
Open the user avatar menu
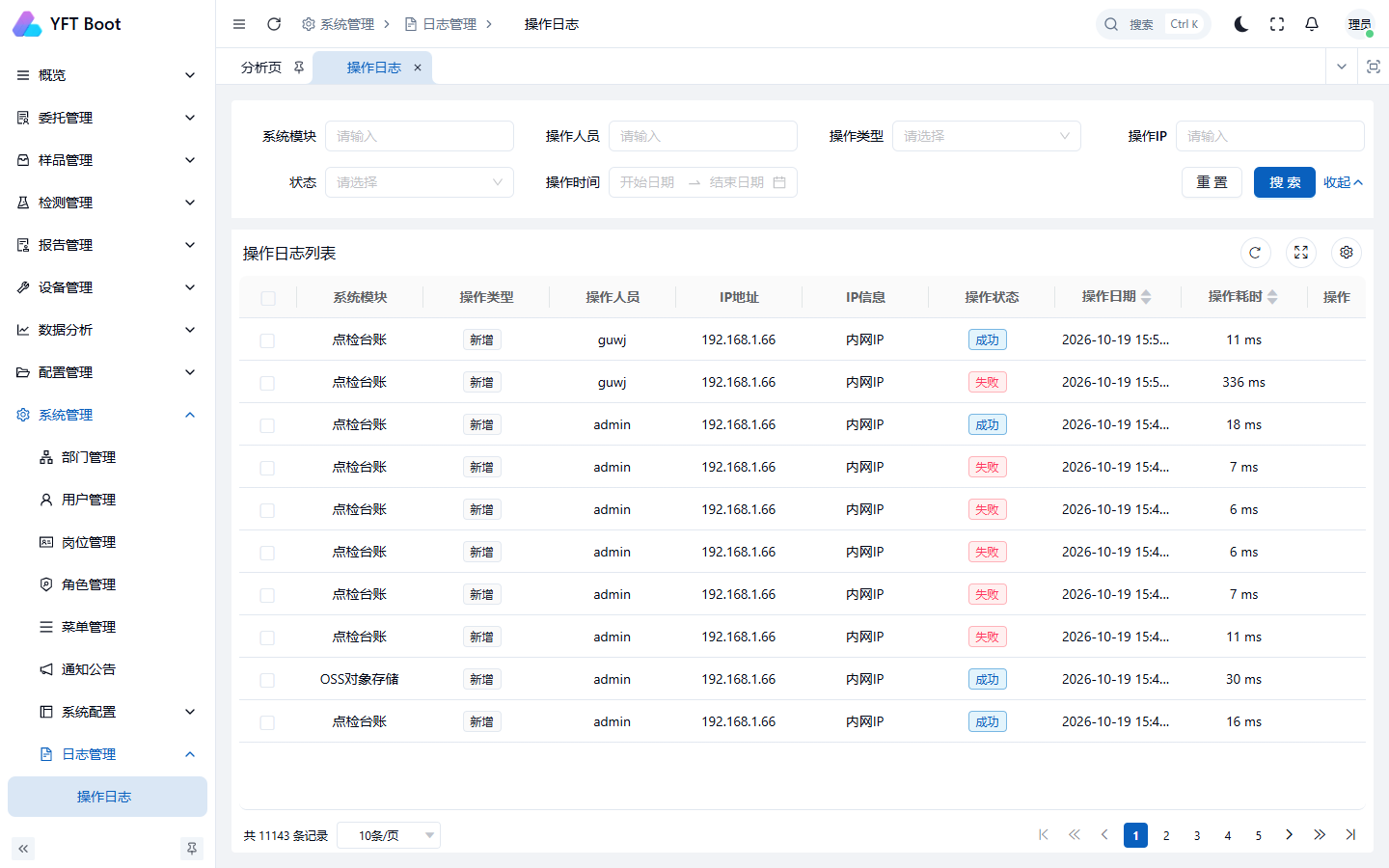click(1360, 24)
